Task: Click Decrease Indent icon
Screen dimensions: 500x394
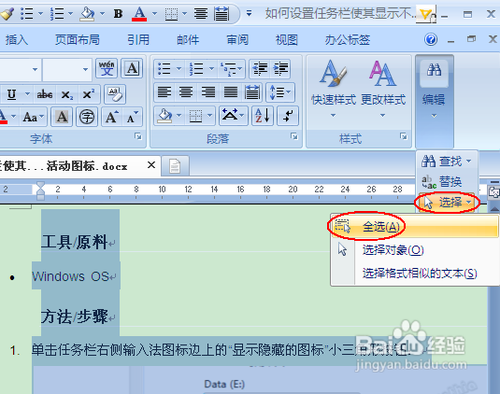Action: [260, 69]
